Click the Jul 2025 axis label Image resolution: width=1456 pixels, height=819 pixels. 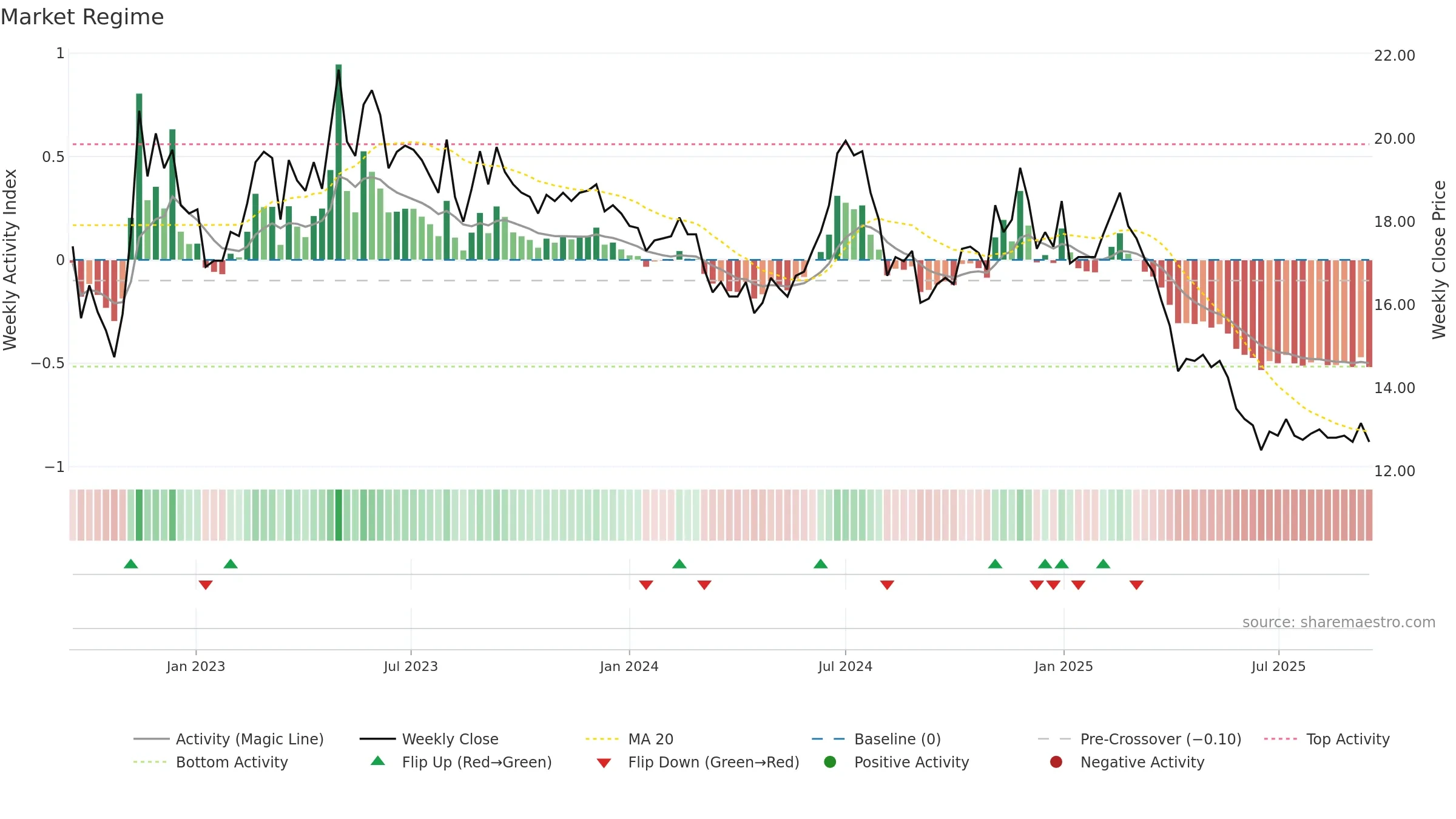coord(1278,666)
